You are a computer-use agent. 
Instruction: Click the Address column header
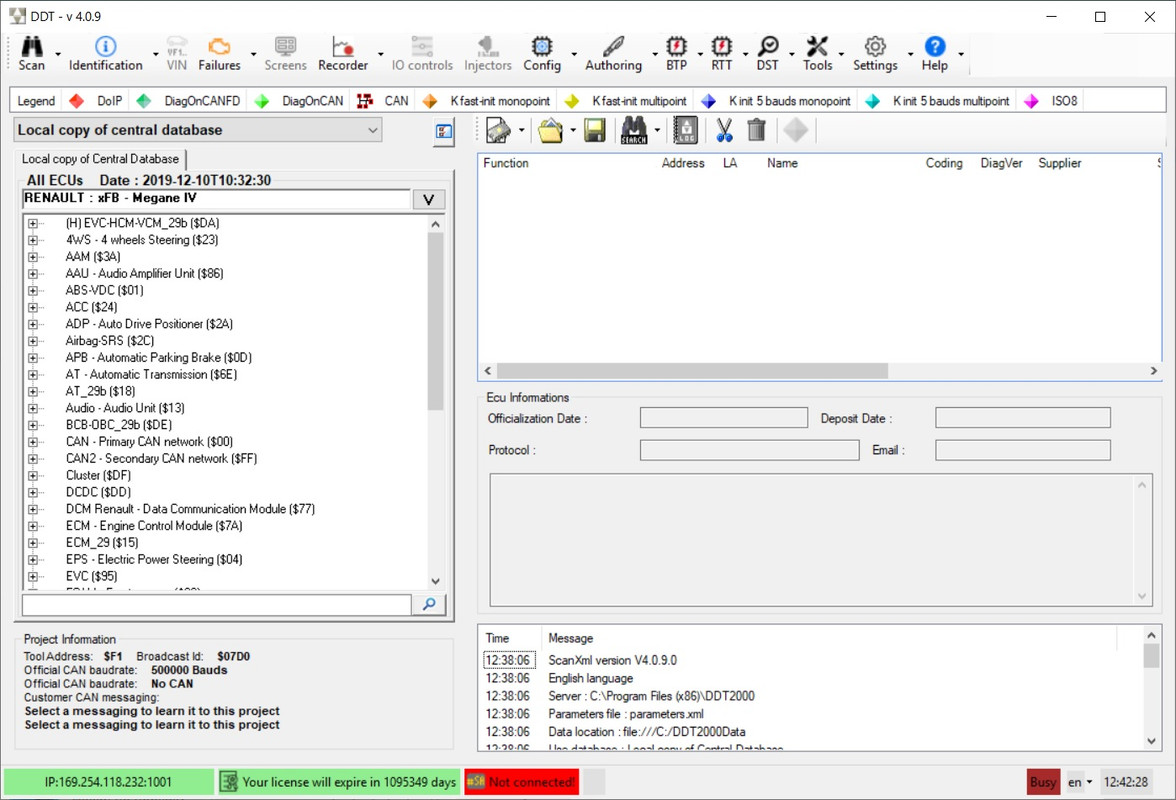click(x=682, y=163)
